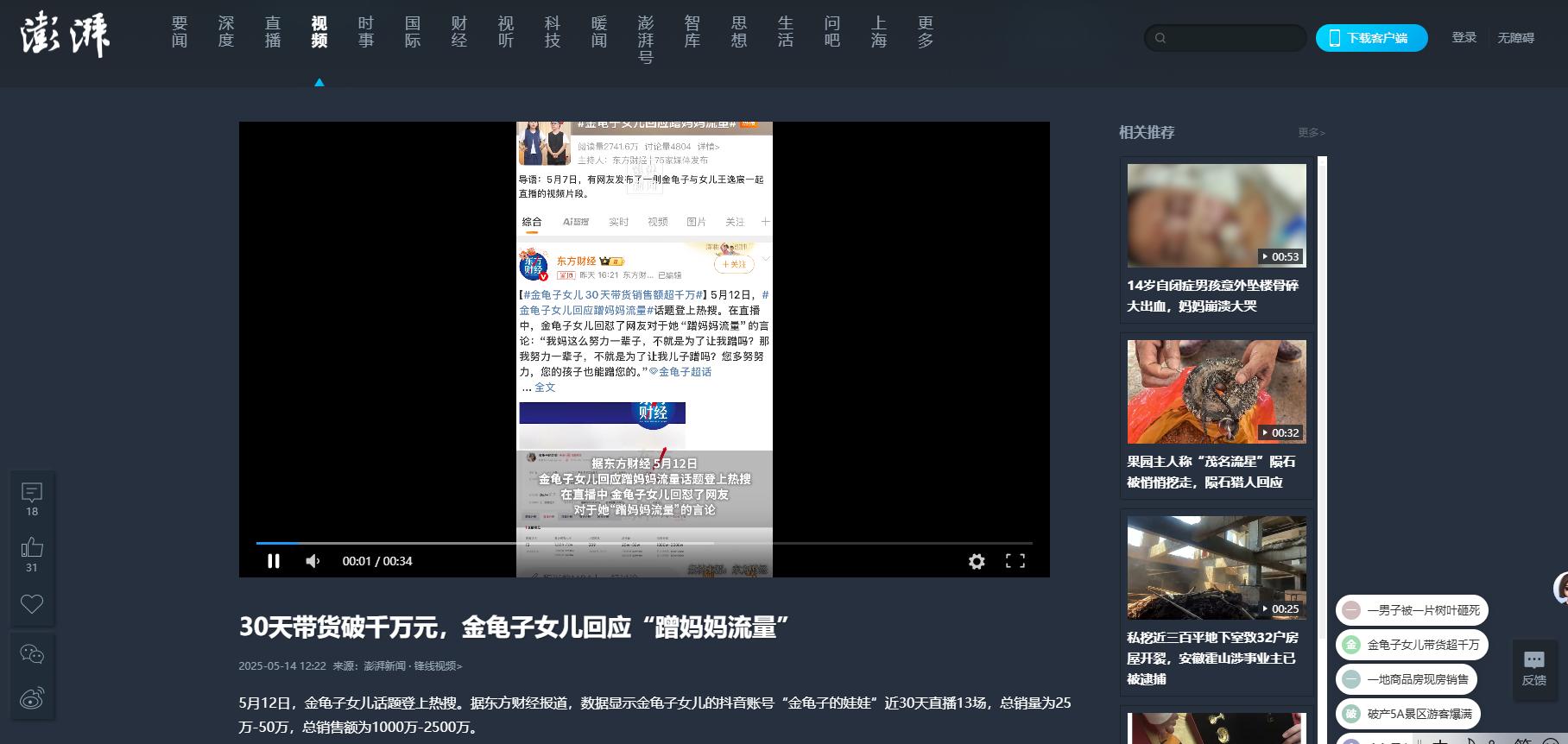Pause the video playback
Image resolution: width=1568 pixels, height=744 pixels.
(274, 561)
